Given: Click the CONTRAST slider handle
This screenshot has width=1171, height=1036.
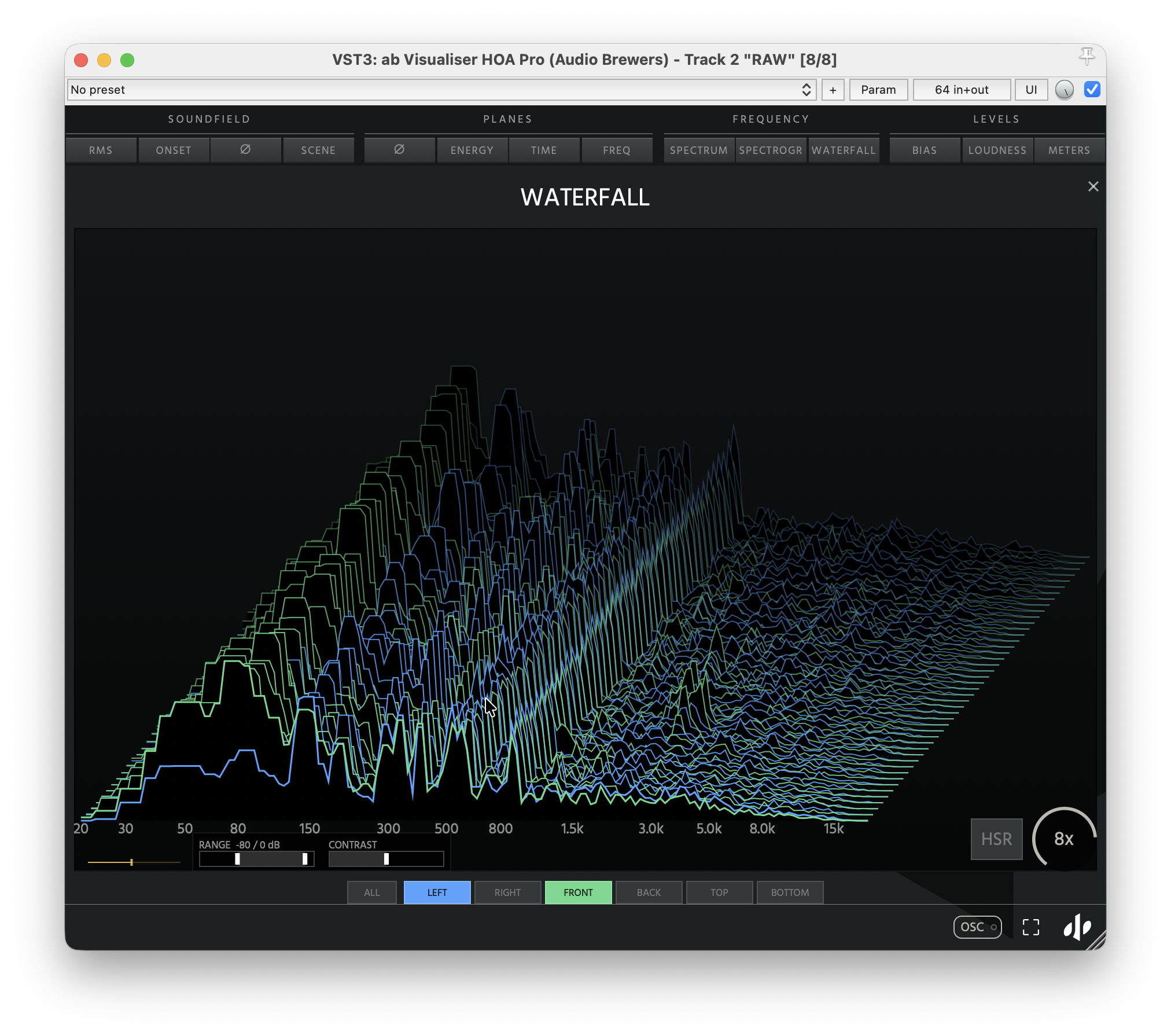Looking at the screenshot, I should tap(386, 859).
